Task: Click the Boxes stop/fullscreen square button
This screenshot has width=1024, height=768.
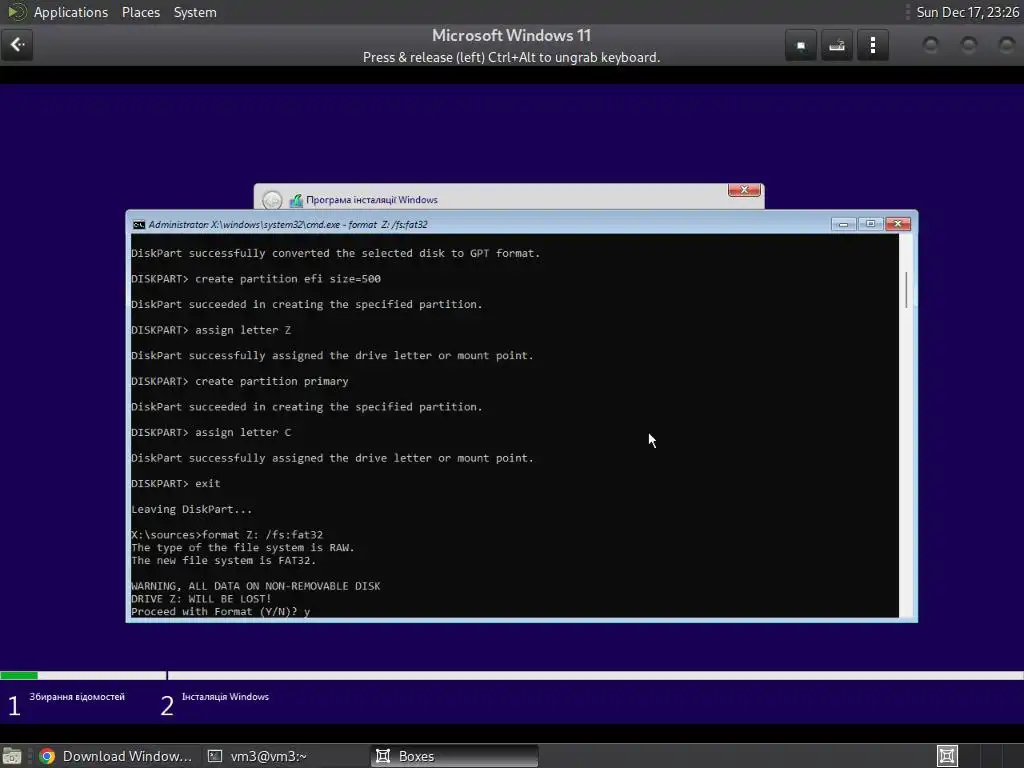Action: (801, 45)
